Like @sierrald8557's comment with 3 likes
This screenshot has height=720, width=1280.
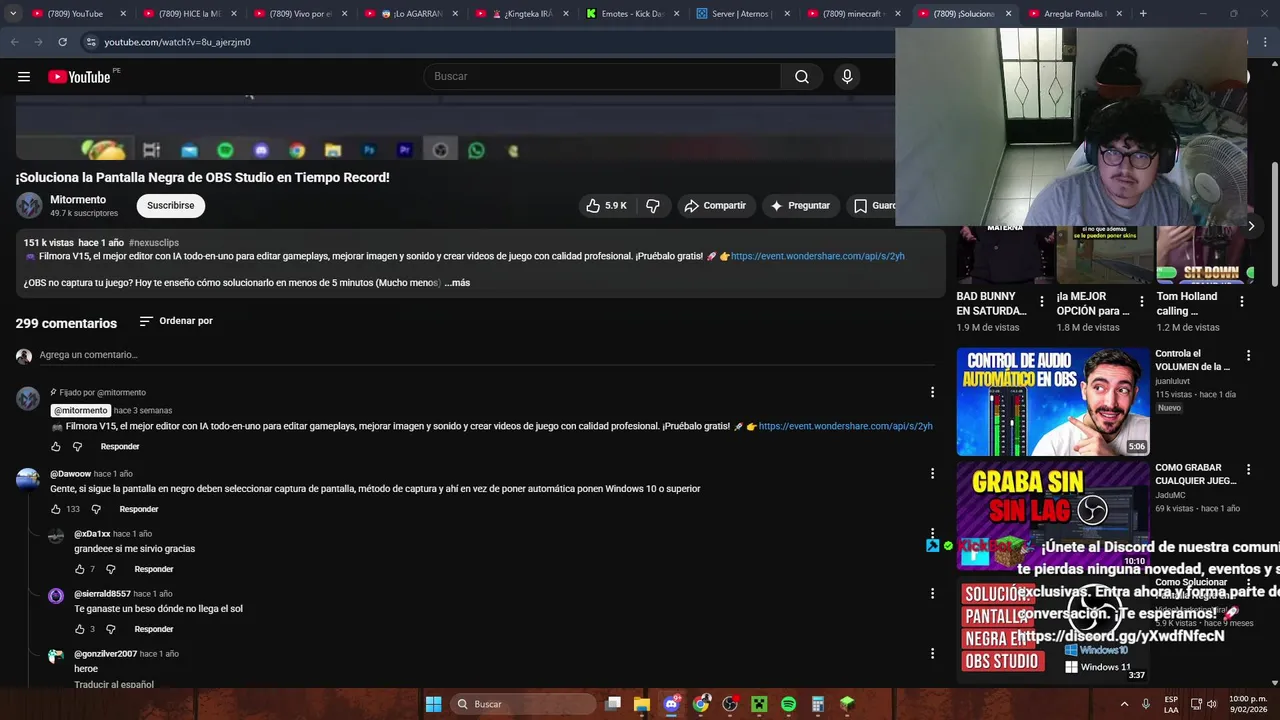click(80, 629)
